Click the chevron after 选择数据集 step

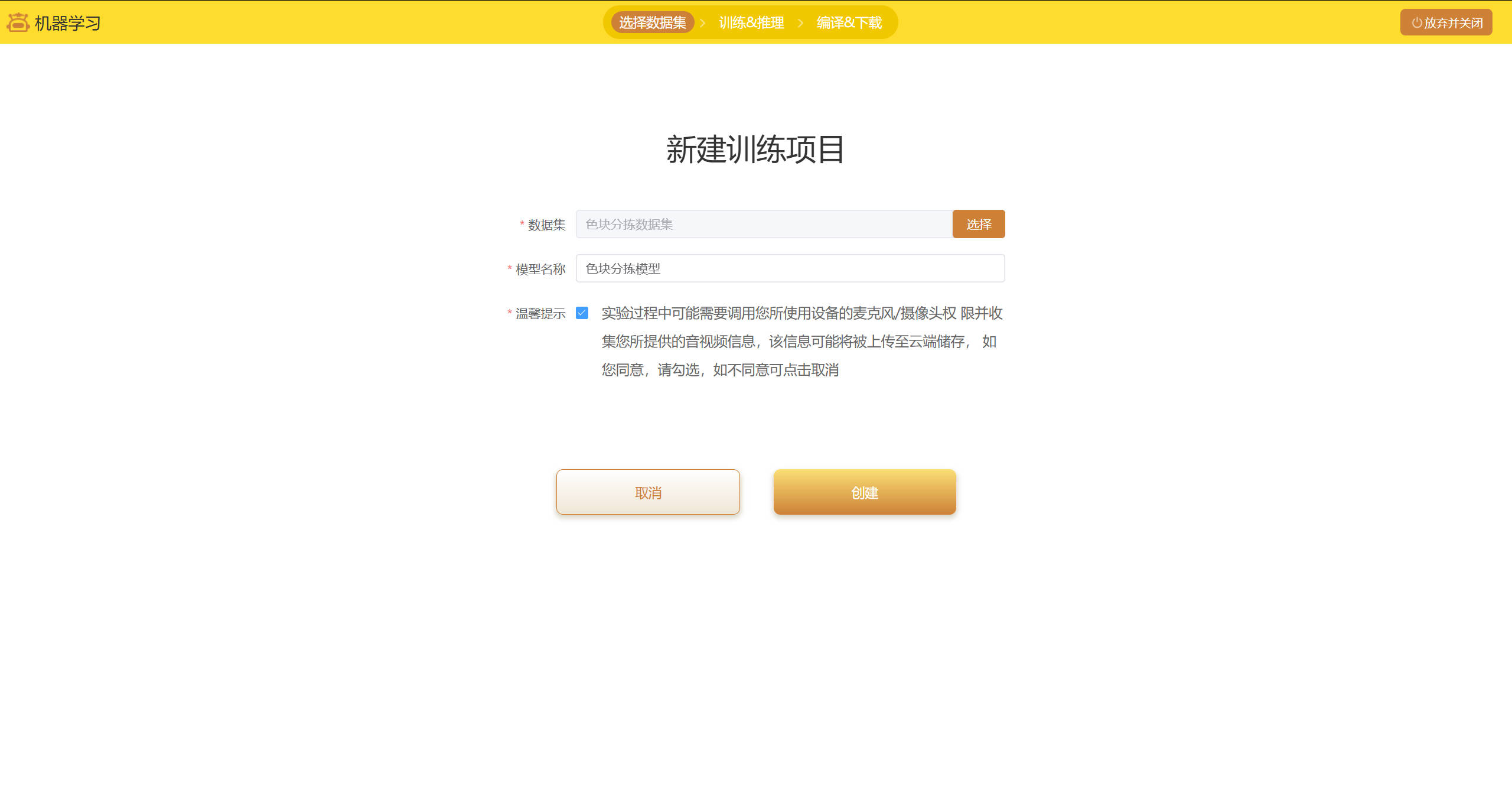[703, 23]
